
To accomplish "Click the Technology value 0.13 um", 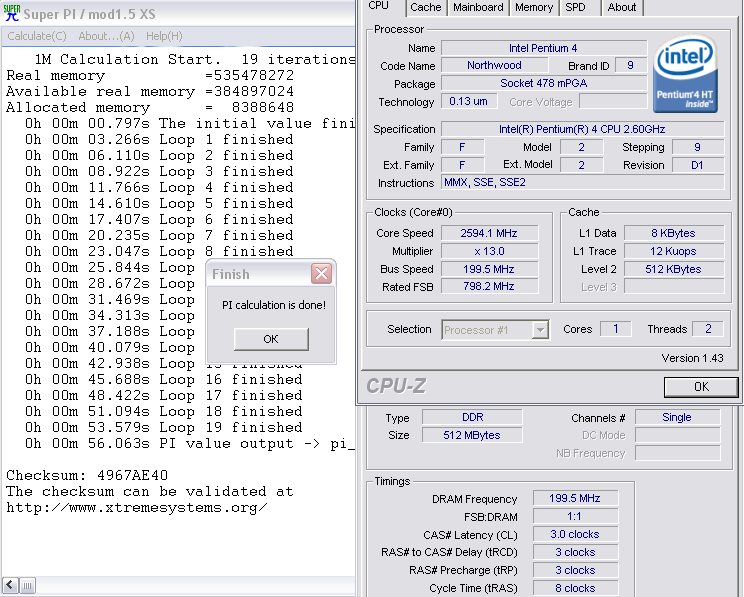I will 469,101.
